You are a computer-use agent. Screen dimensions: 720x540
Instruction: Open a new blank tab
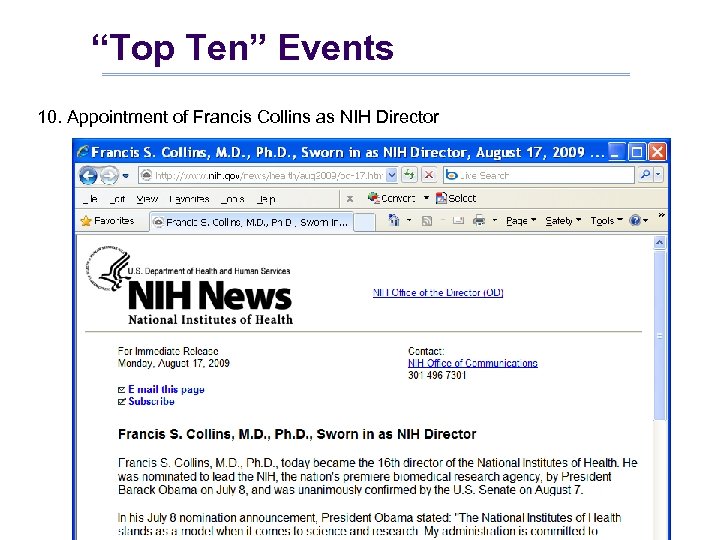[x=364, y=222]
